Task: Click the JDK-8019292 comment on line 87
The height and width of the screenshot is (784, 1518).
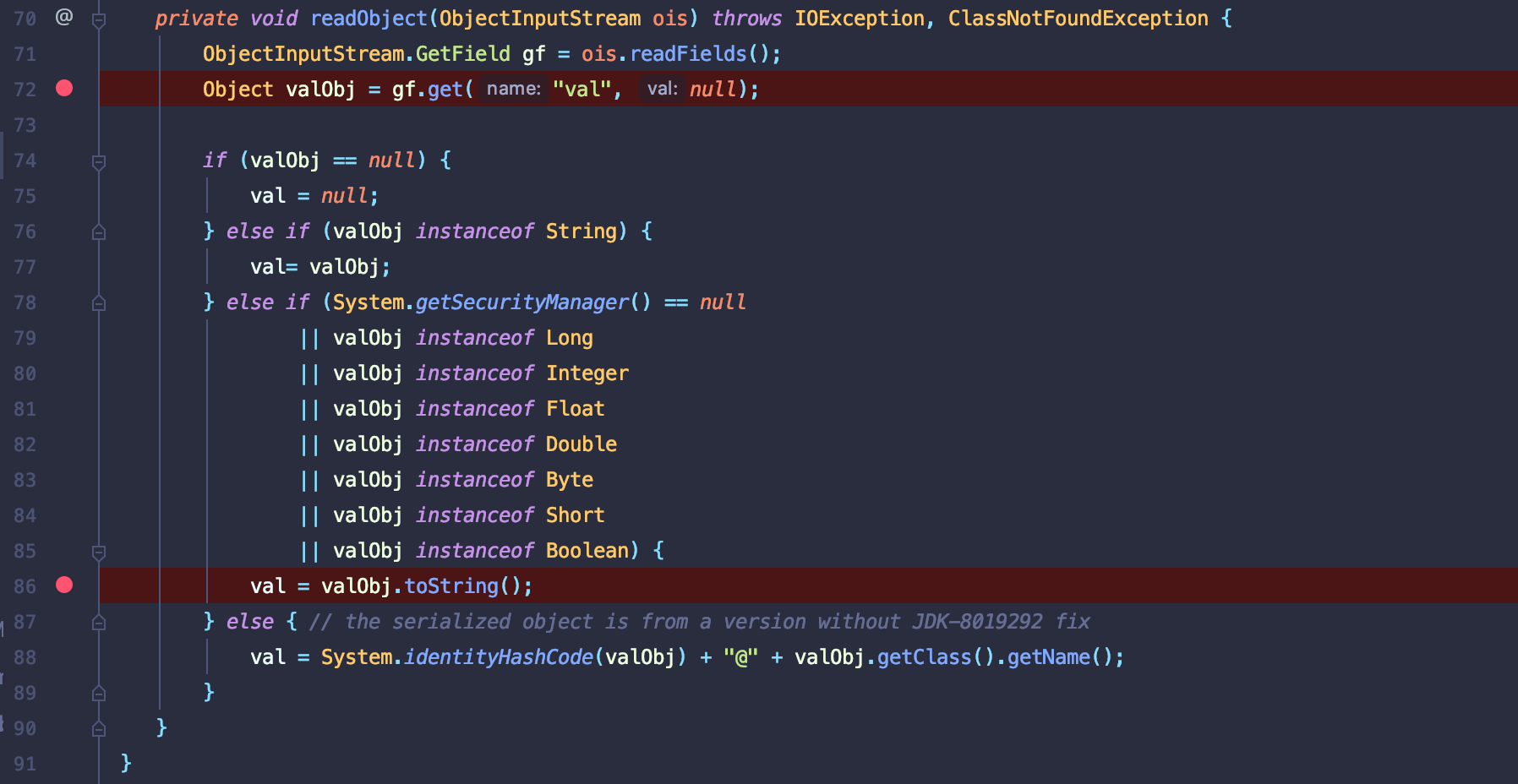Action: coord(976,622)
